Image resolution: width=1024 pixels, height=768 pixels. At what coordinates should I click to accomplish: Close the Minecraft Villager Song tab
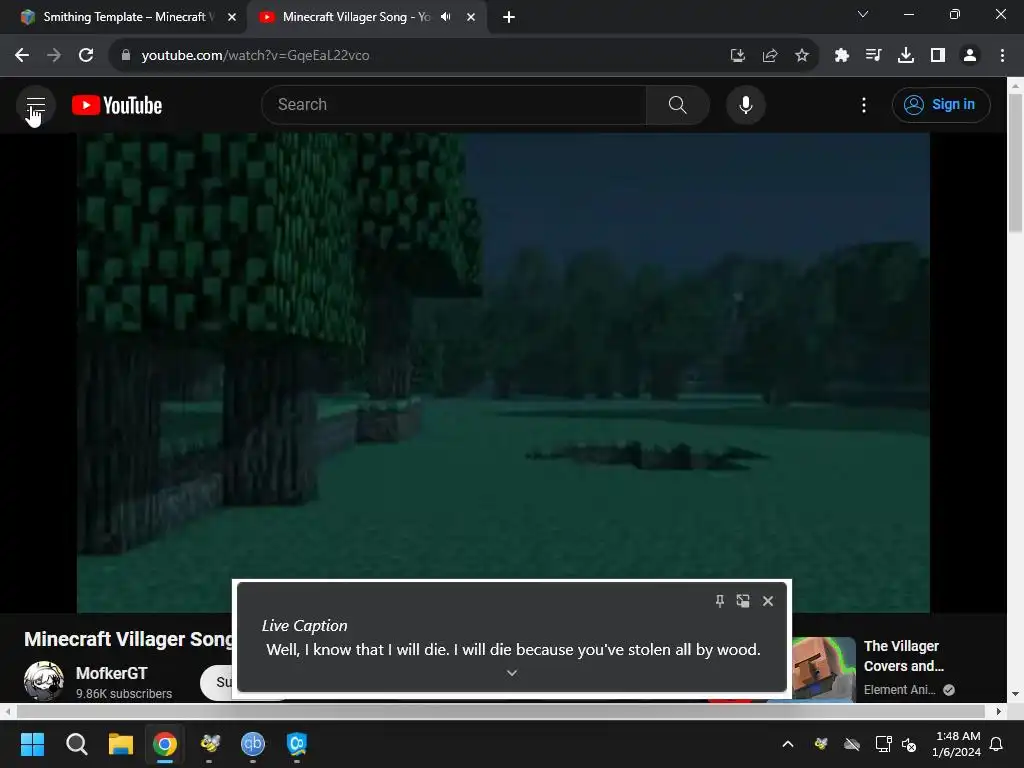(x=471, y=17)
